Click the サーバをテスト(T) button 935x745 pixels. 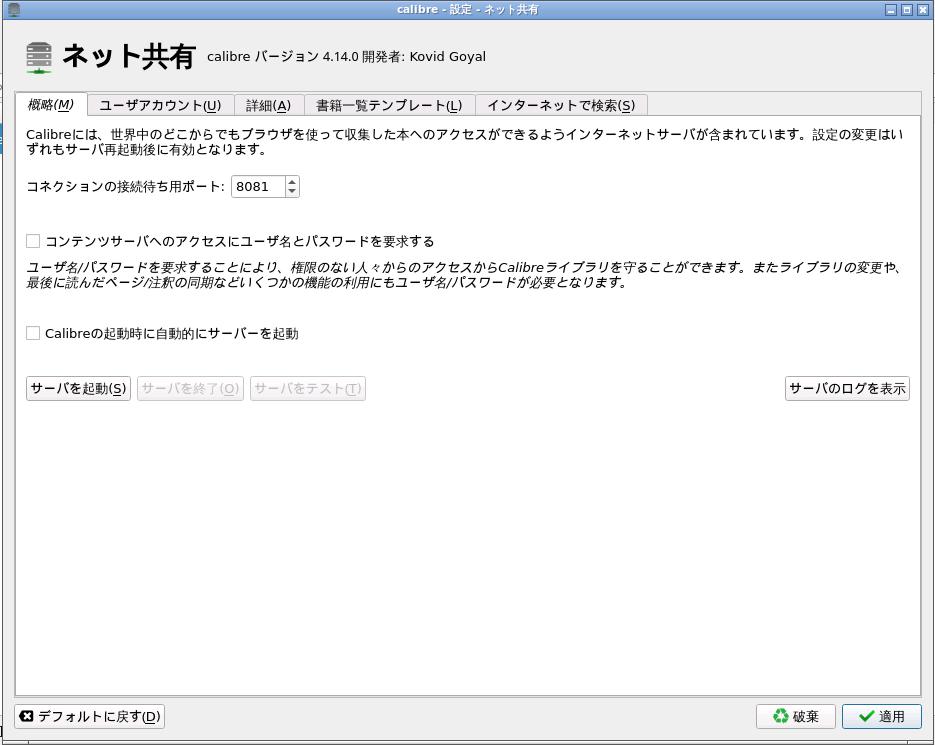click(x=308, y=388)
